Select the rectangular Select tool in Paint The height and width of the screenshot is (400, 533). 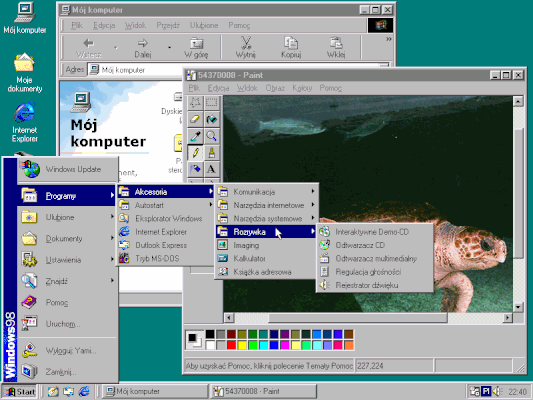[211, 103]
